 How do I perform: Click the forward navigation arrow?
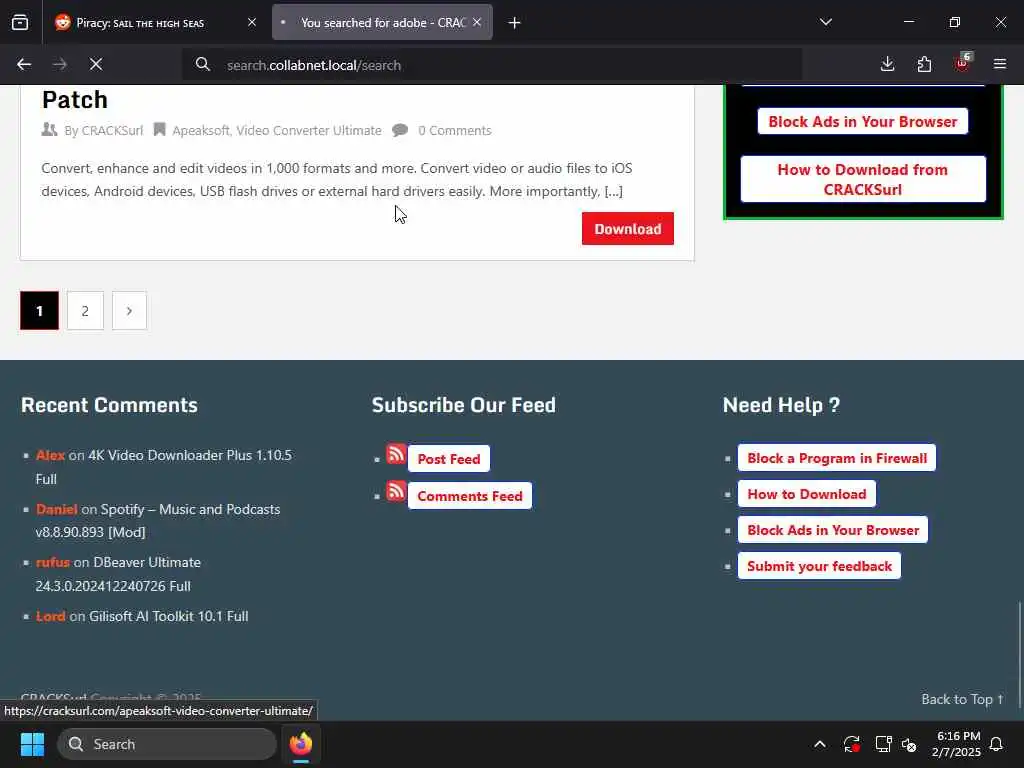pos(60,64)
